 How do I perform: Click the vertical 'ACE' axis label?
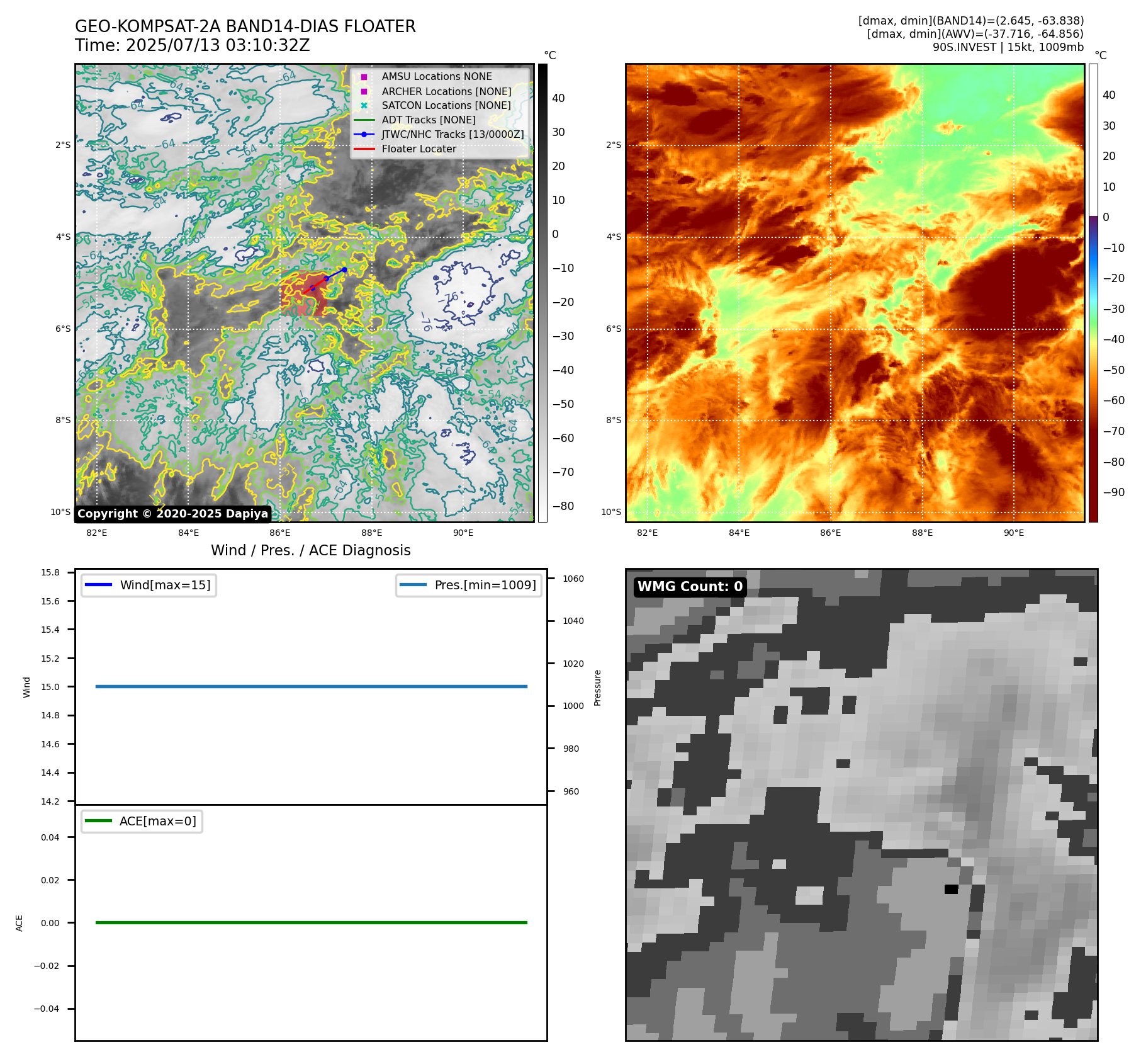tap(20, 923)
